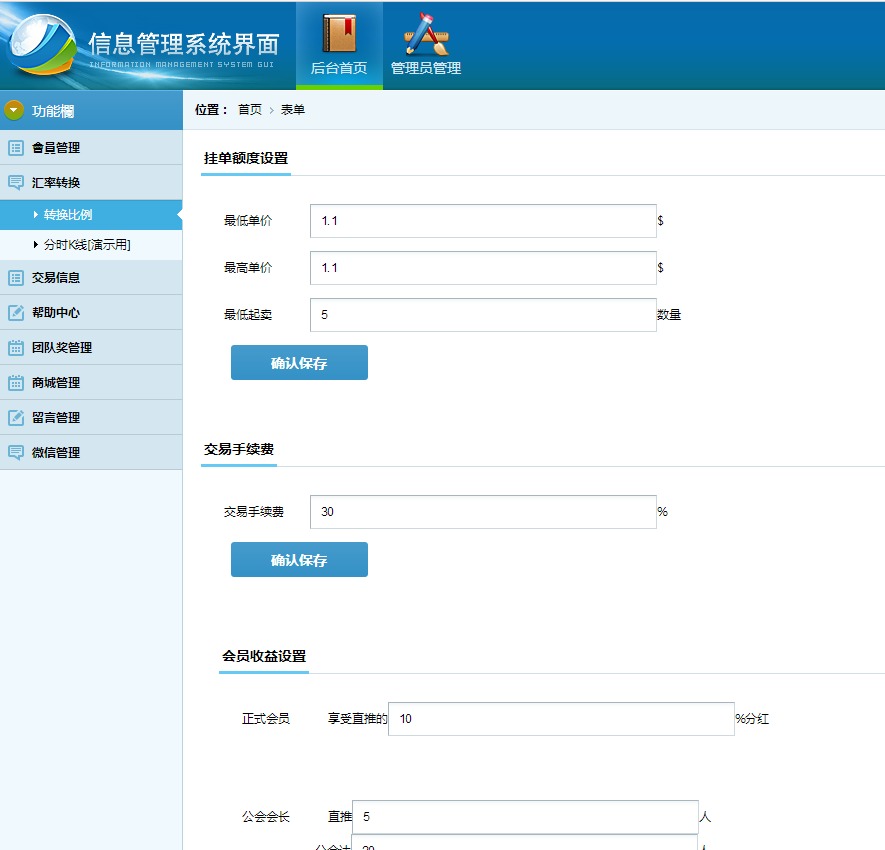Focus 正式会员 享受直推的 dividend field
The image size is (885, 850).
coord(561,718)
